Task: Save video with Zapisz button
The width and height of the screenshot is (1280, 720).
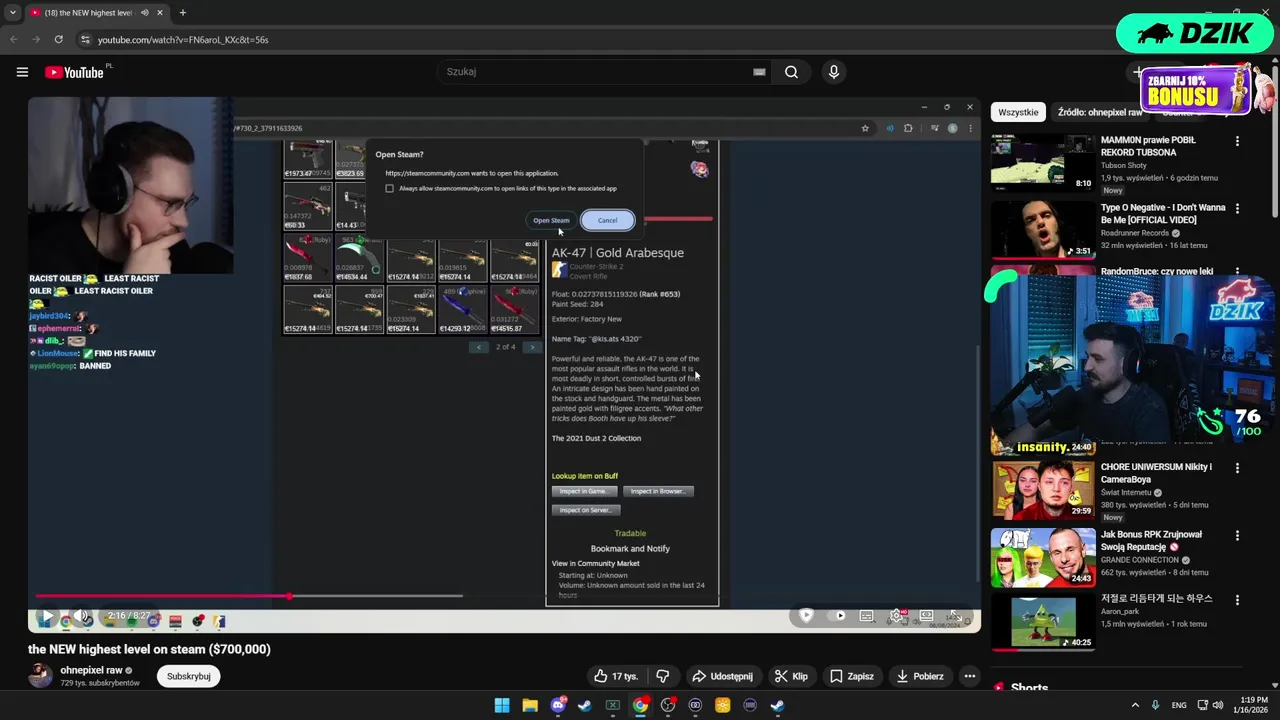Action: [852, 676]
